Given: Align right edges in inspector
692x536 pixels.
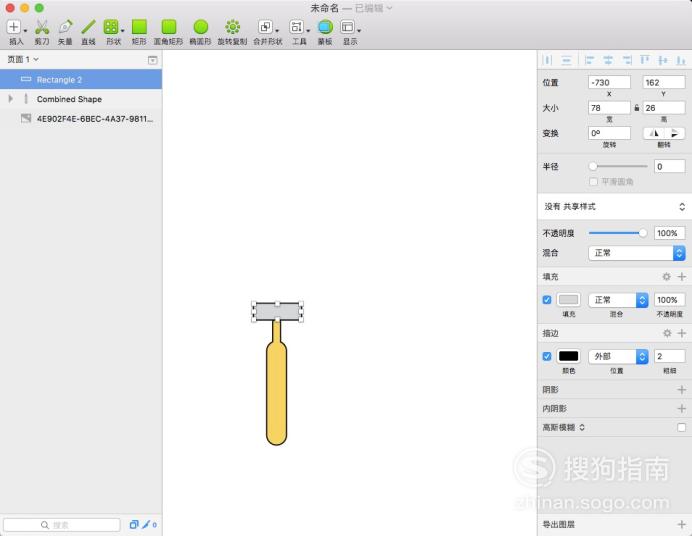Looking at the screenshot, I should 626,60.
